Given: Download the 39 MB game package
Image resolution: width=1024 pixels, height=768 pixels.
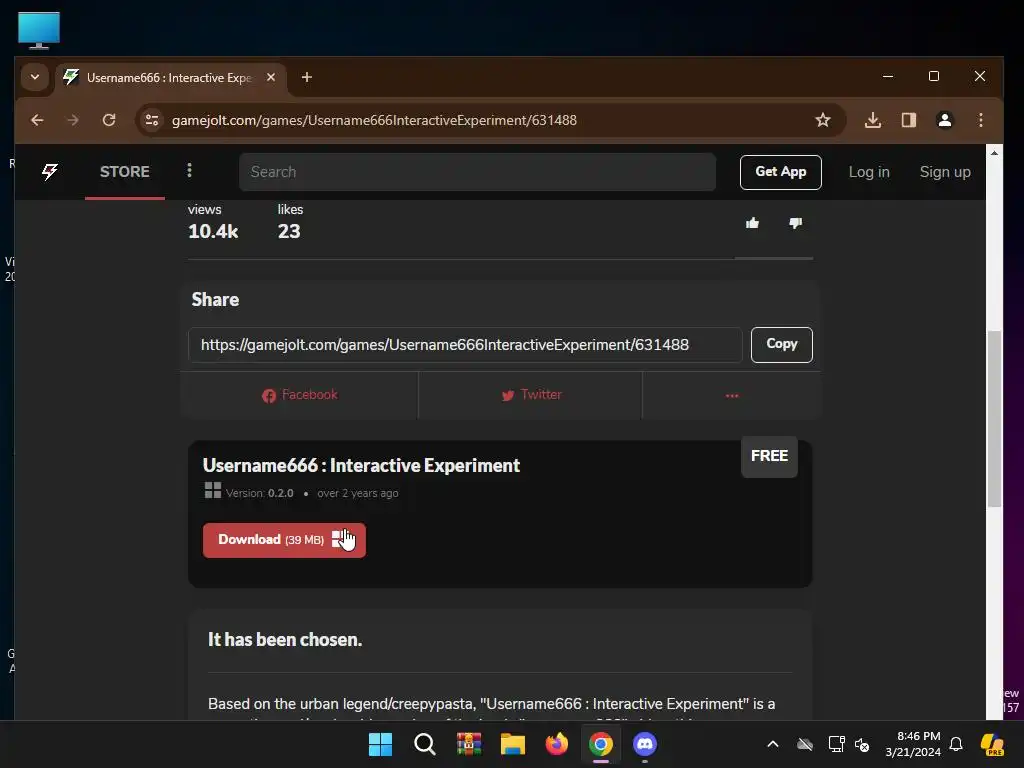Looking at the screenshot, I should 284,540.
